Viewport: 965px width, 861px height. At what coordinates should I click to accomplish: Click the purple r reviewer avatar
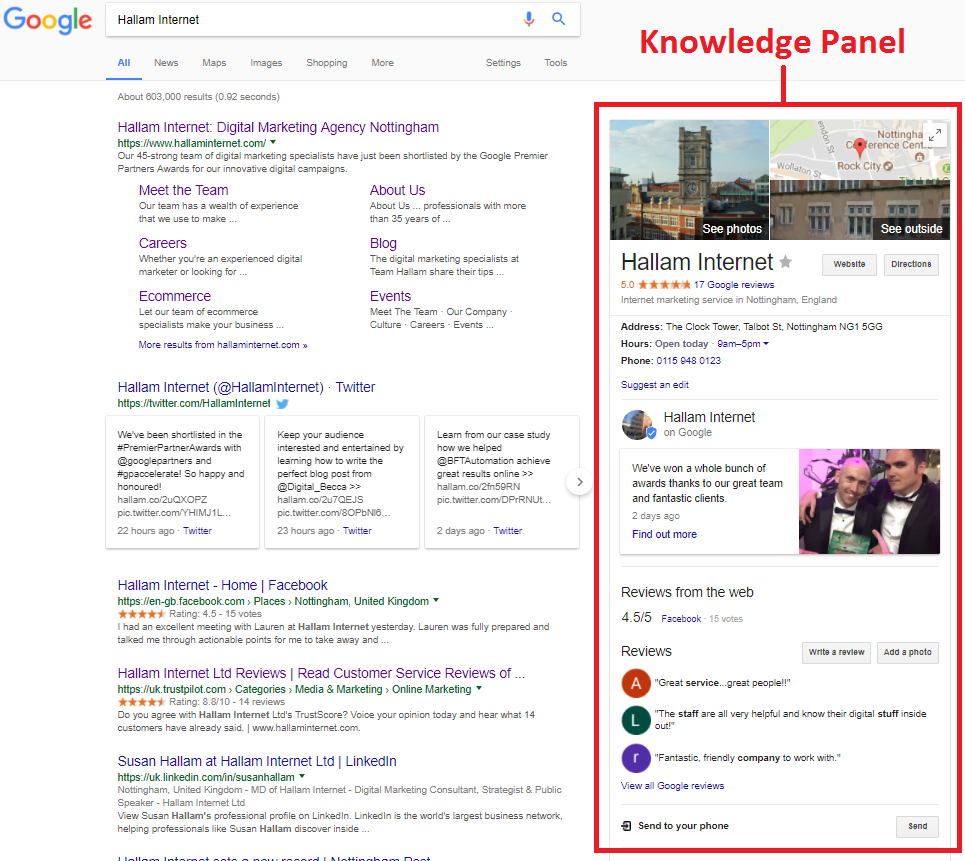tap(637, 758)
